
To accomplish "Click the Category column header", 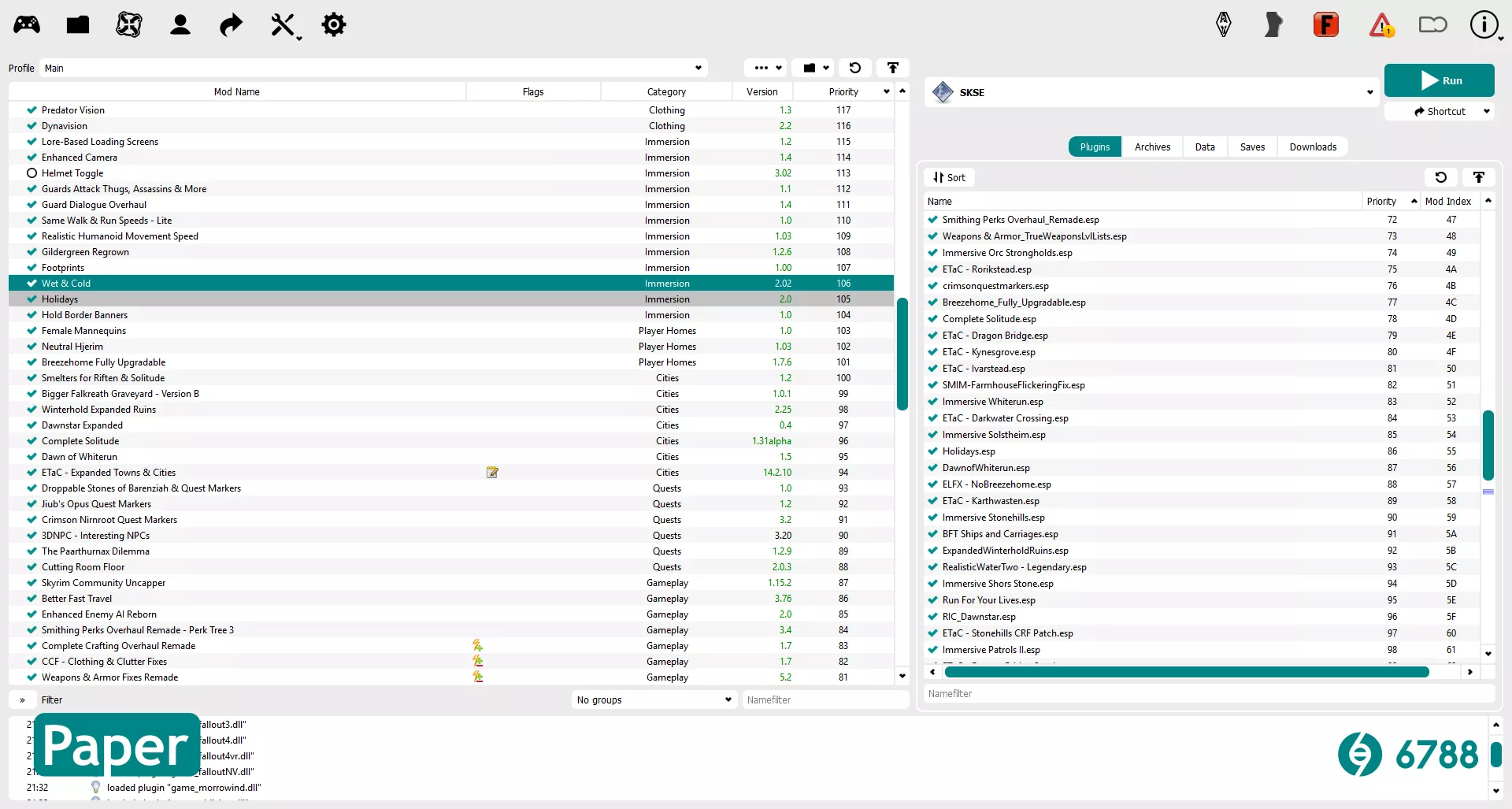I will [x=666, y=91].
